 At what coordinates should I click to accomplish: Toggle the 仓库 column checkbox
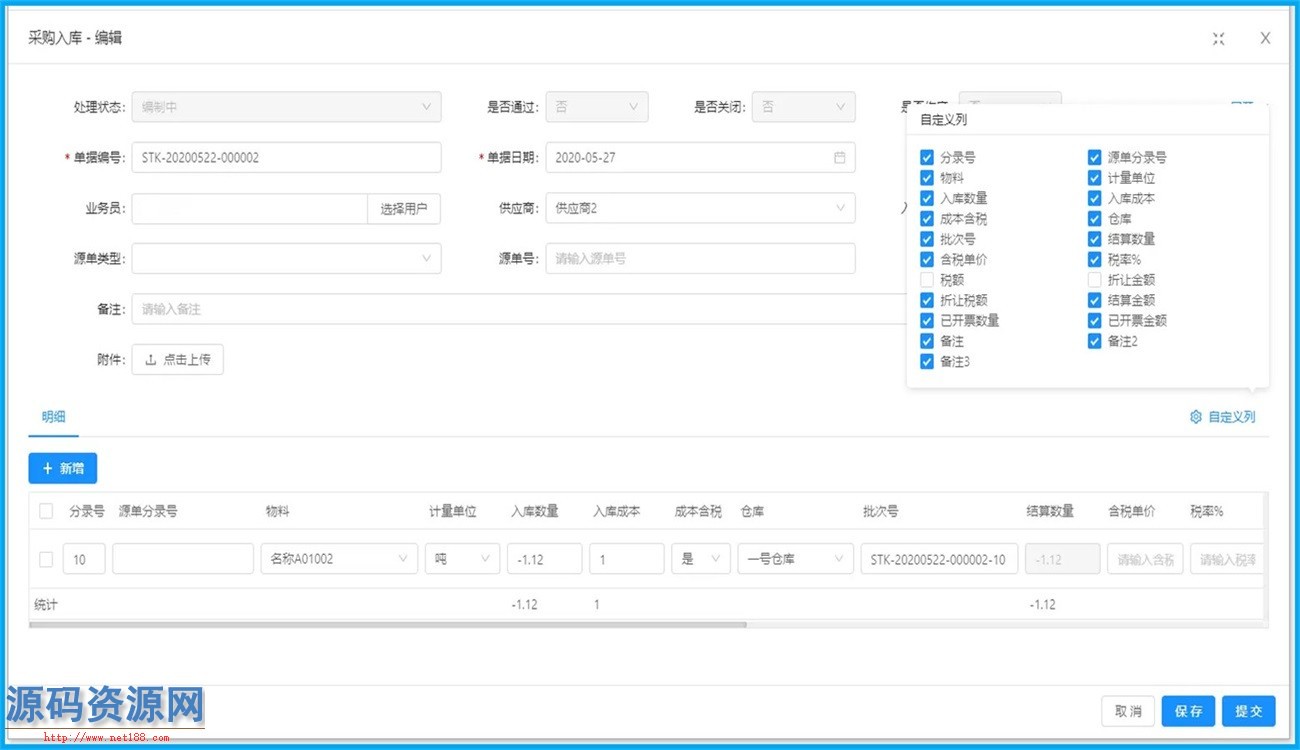1094,219
